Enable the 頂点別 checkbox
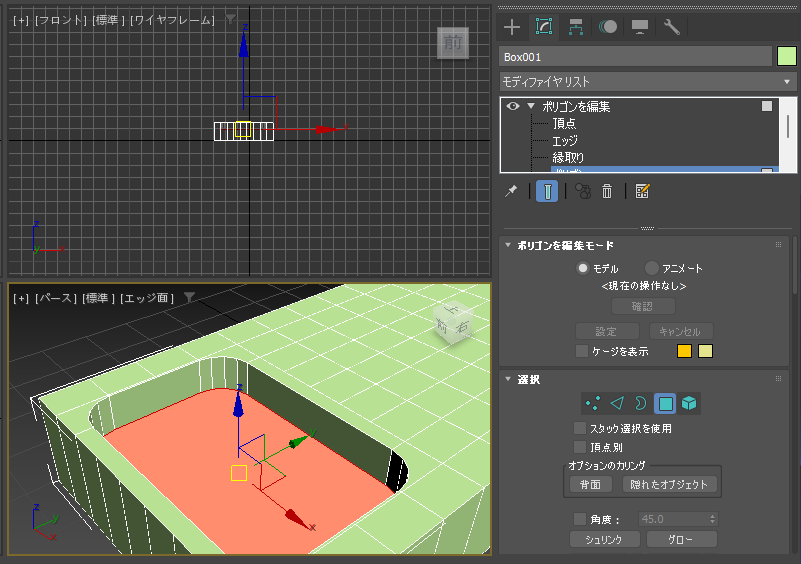The width and height of the screenshot is (801, 564). 580,447
